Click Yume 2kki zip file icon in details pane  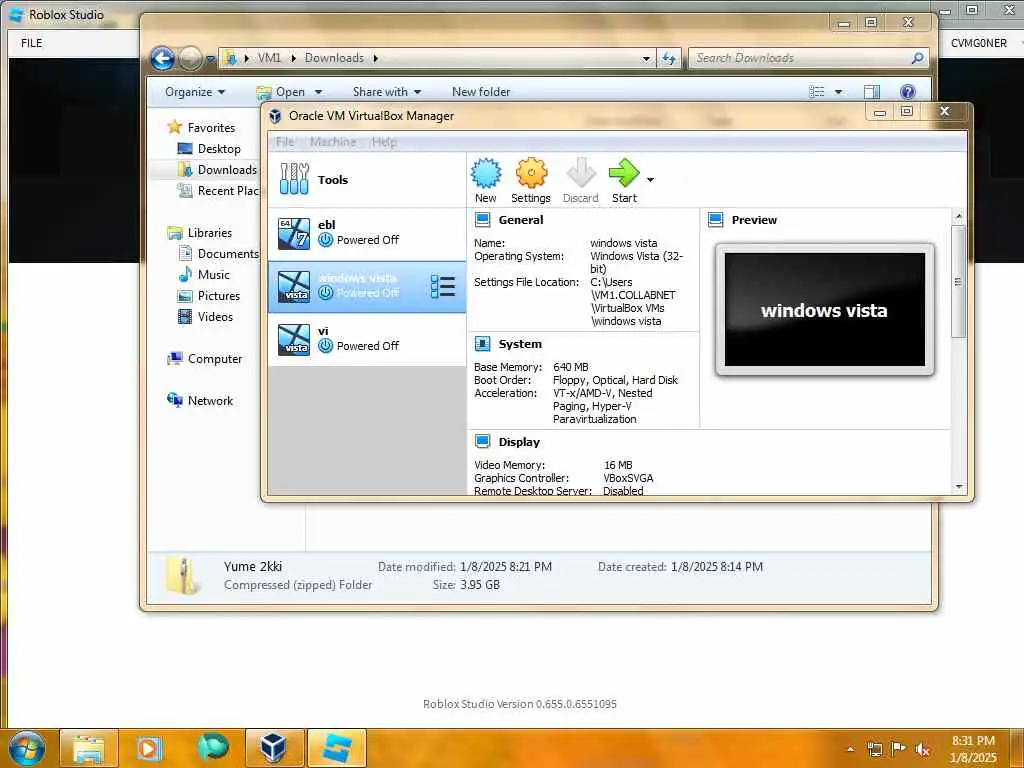point(182,575)
